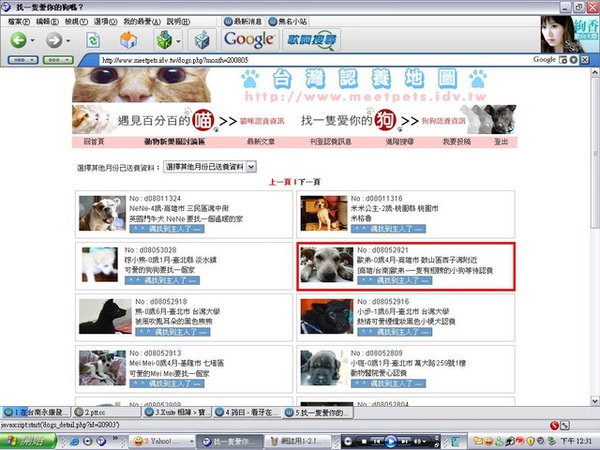Go forward with the gray Forward arrow
The height and width of the screenshot is (450, 600).
pos(54,40)
